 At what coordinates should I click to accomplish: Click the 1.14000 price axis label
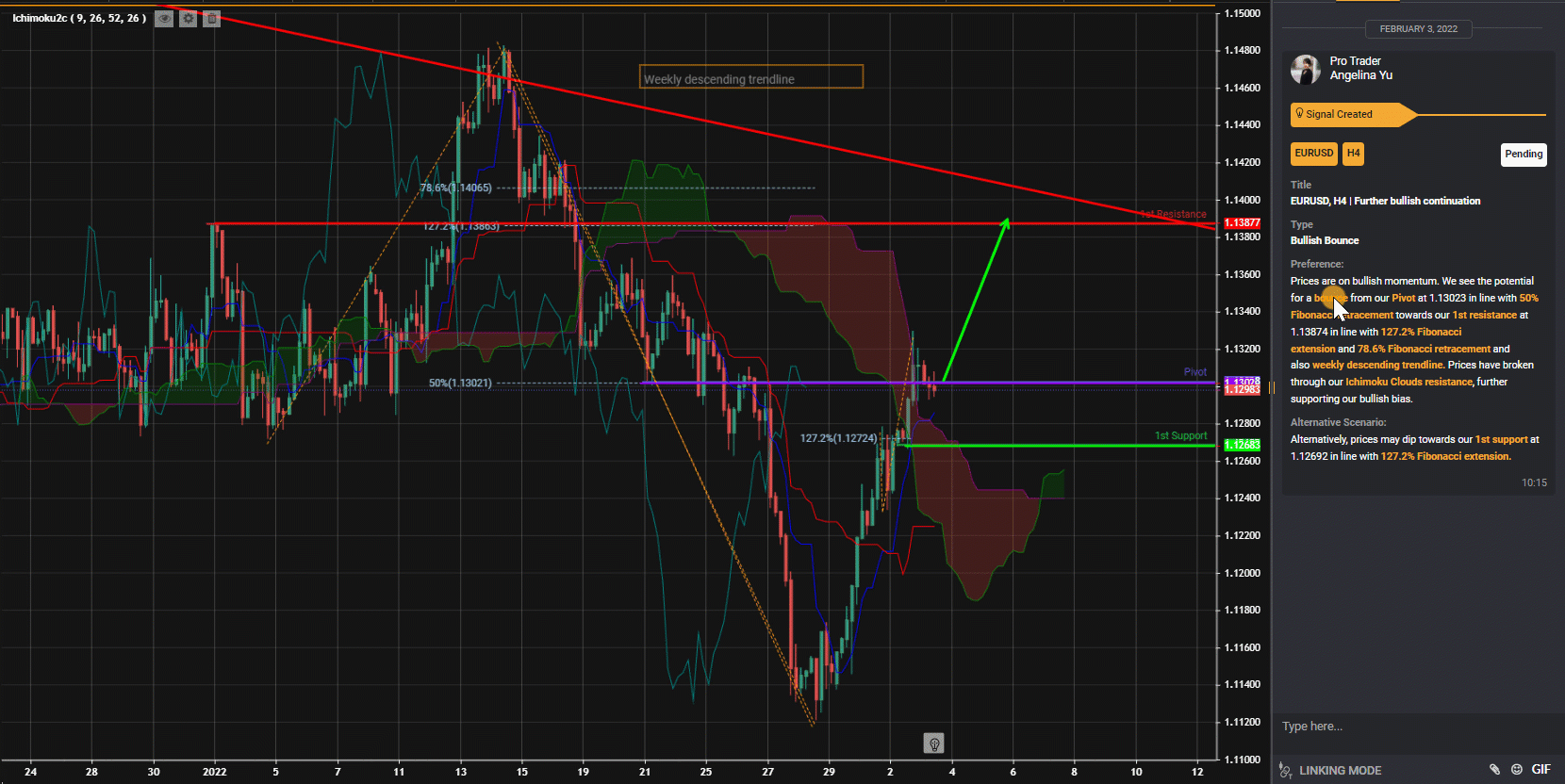pyautogui.click(x=1243, y=200)
